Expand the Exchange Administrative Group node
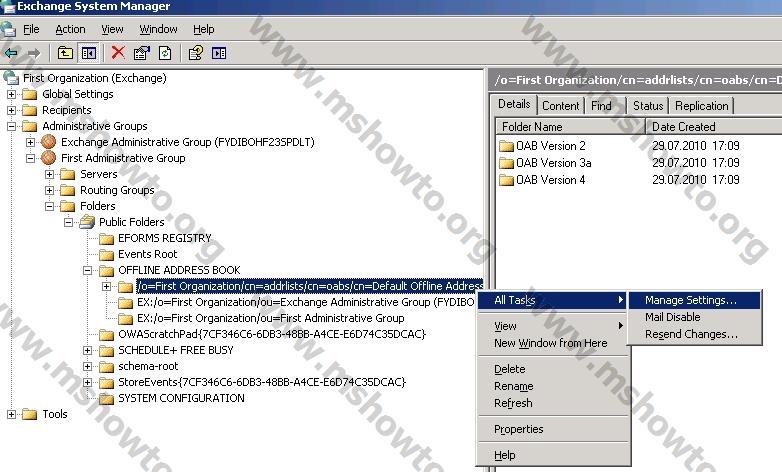Image resolution: width=782 pixels, height=472 pixels. (x=30, y=142)
